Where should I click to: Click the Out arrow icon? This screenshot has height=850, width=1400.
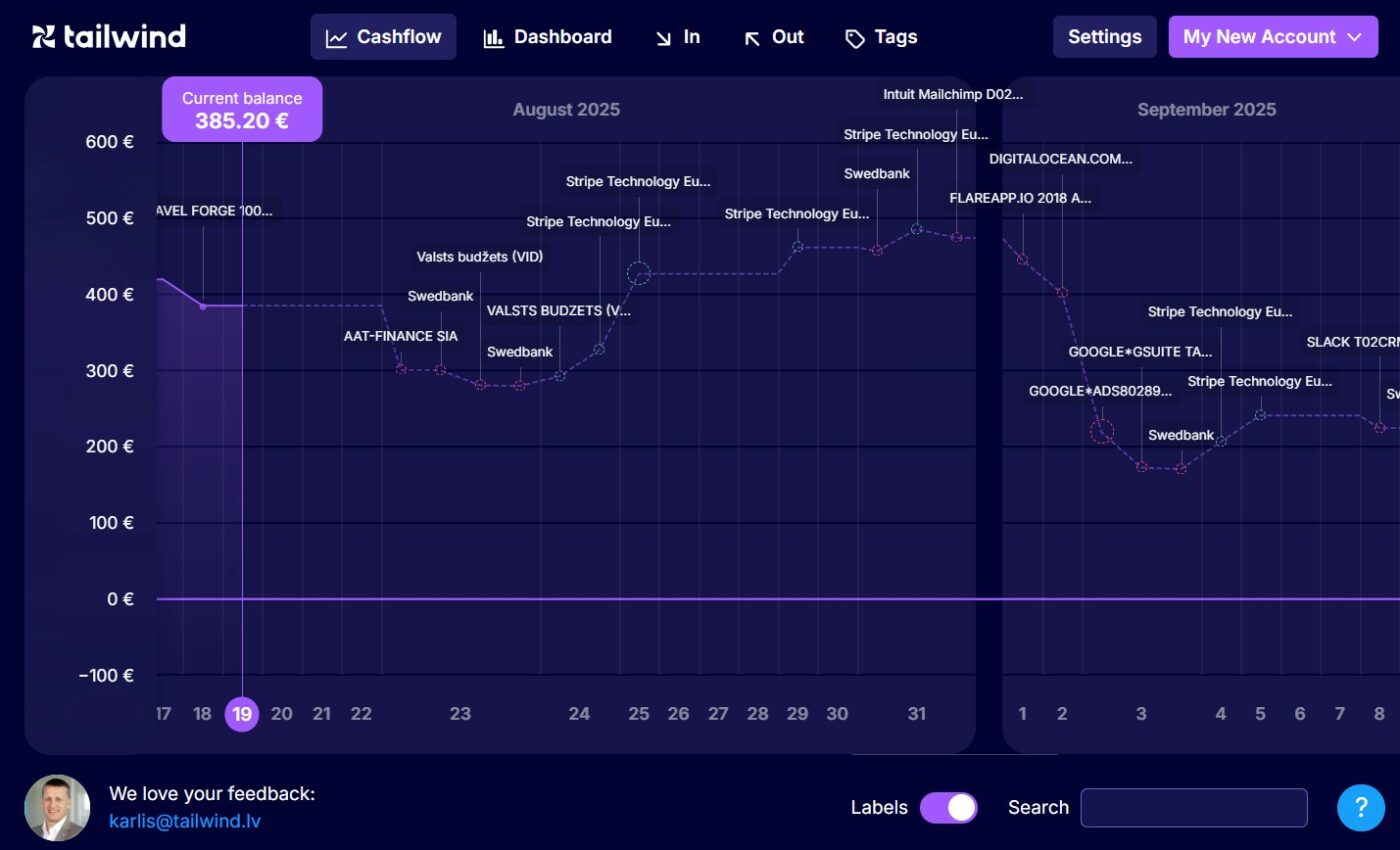pyautogui.click(x=752, y=38)
